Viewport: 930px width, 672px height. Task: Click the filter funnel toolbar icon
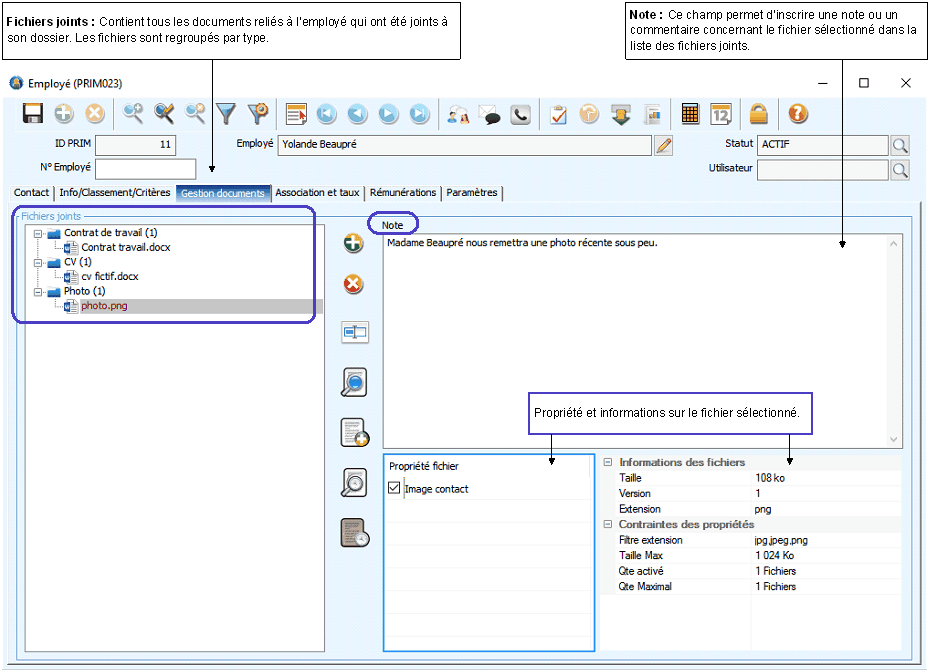(x=226, y=114)
